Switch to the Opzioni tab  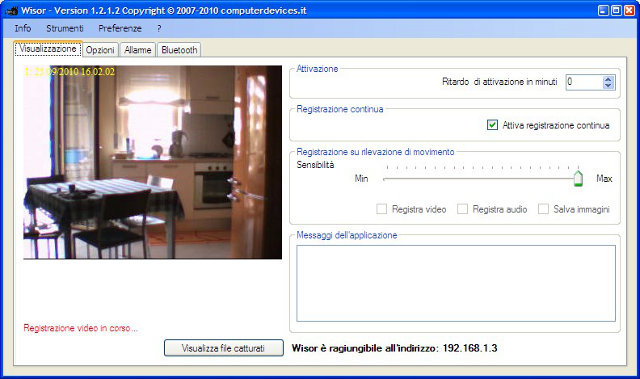100,50
